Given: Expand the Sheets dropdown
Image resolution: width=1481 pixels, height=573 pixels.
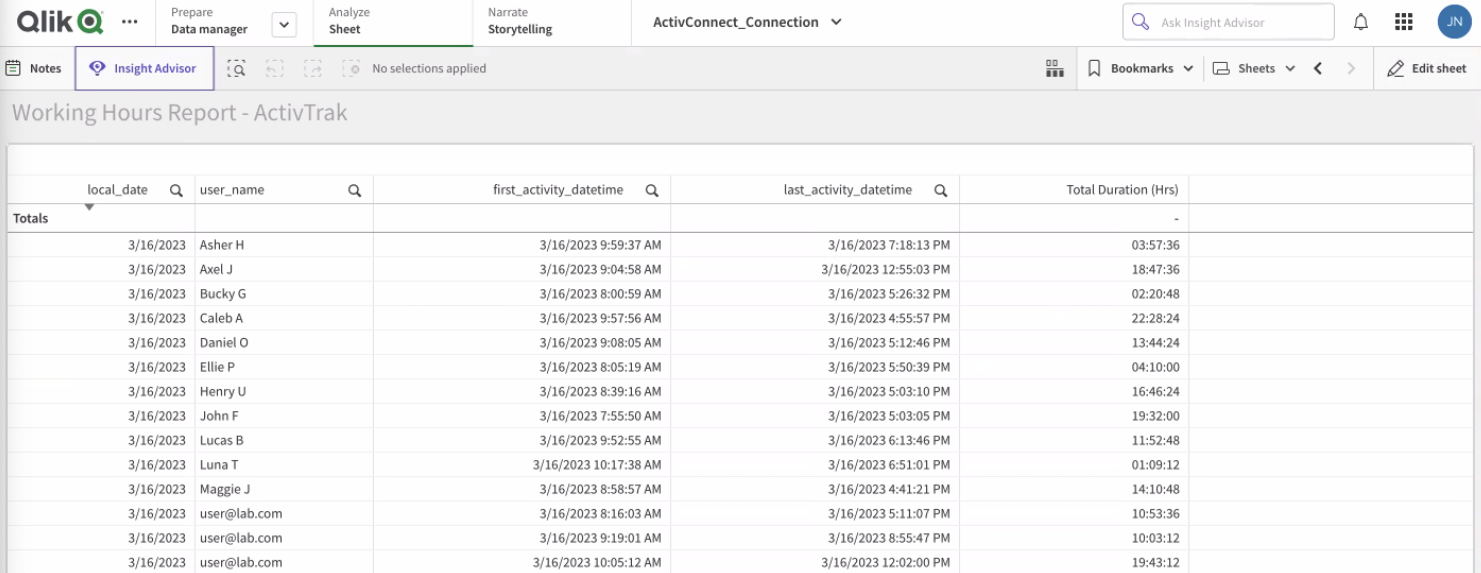Looking at the screenshot, I should [x=1254, y=68].
